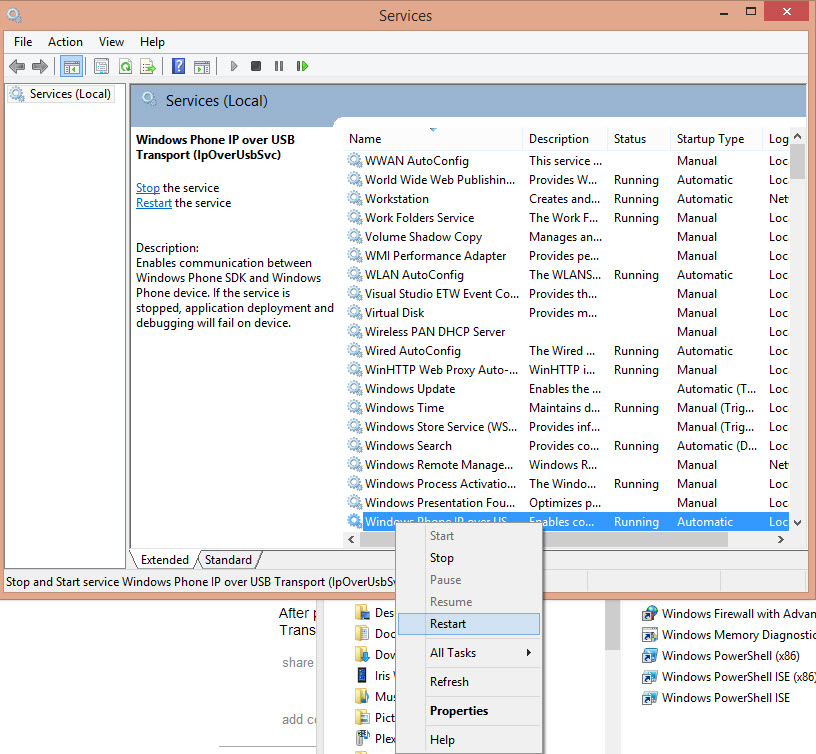The width and height of the screenshot is (816, 754).
Task: Switch to the Standard tab
Action: [228, 560]
